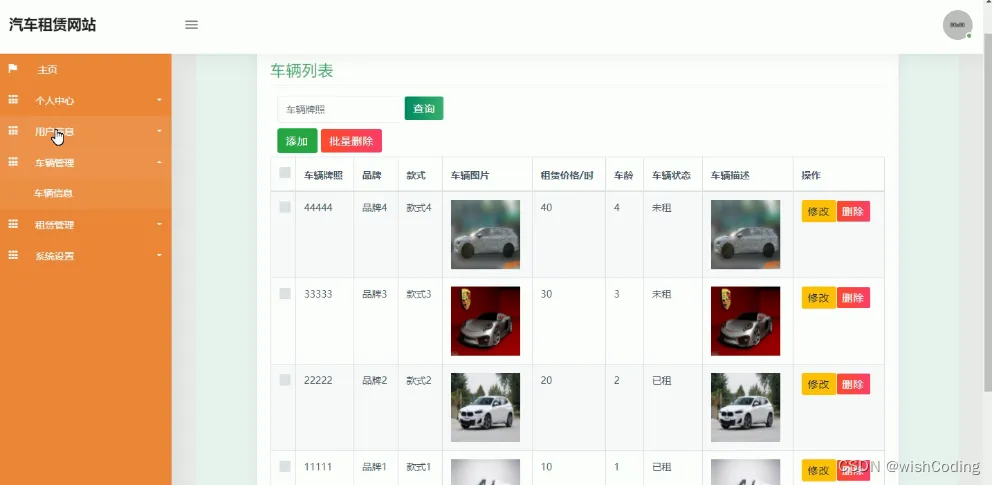Click the green 添加 button
This screenshot has width=995, height=485.
tap(297, 141)
